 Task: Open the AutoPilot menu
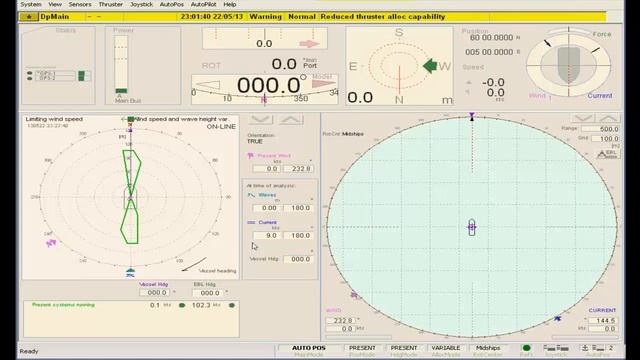[x=203, y=4]
